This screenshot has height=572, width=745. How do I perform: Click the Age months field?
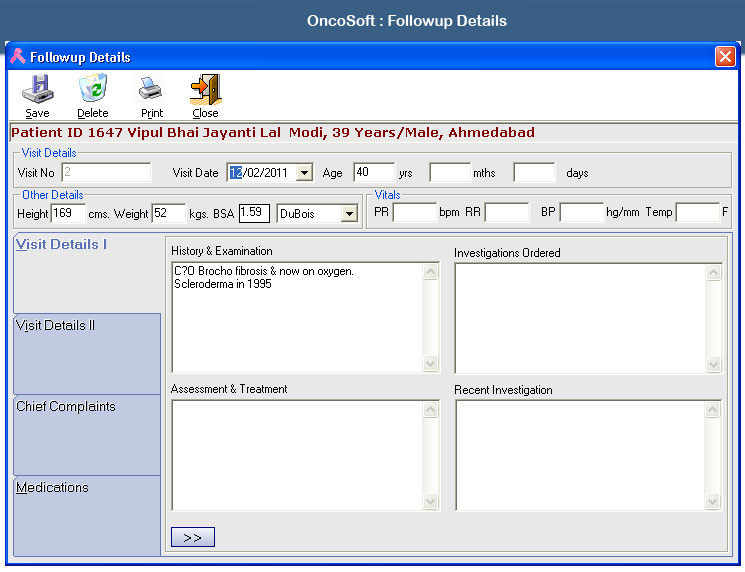tap(450, 172)
